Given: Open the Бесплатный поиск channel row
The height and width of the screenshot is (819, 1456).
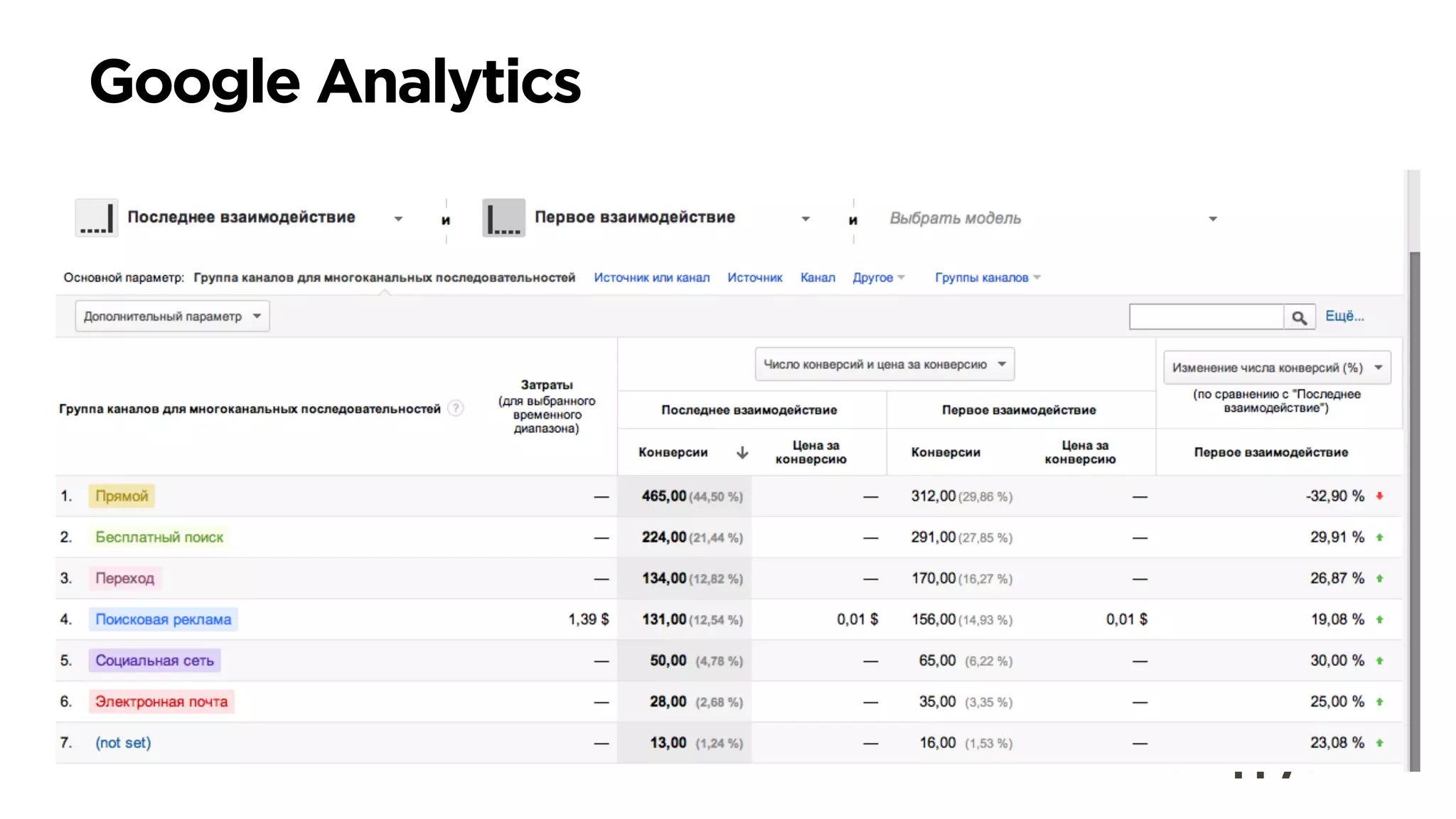Looking at the screenshot, I should coord(159,537).
